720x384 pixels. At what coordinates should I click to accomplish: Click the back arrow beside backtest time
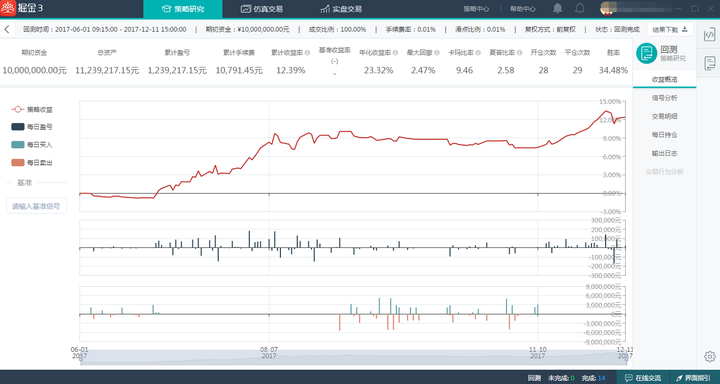click(x=7, y=29)
